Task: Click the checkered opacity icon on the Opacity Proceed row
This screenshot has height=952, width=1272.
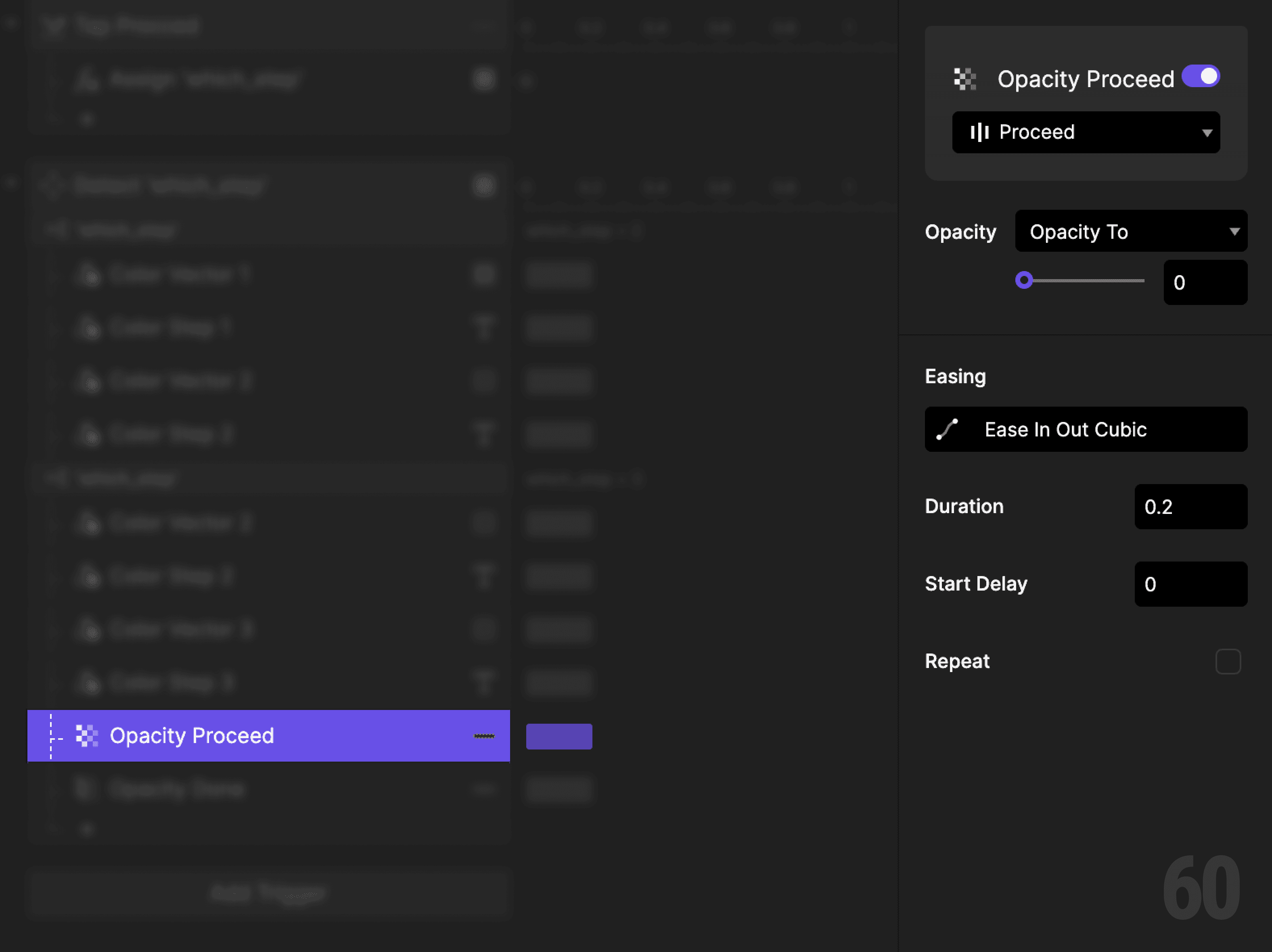Action: [88, 736]
